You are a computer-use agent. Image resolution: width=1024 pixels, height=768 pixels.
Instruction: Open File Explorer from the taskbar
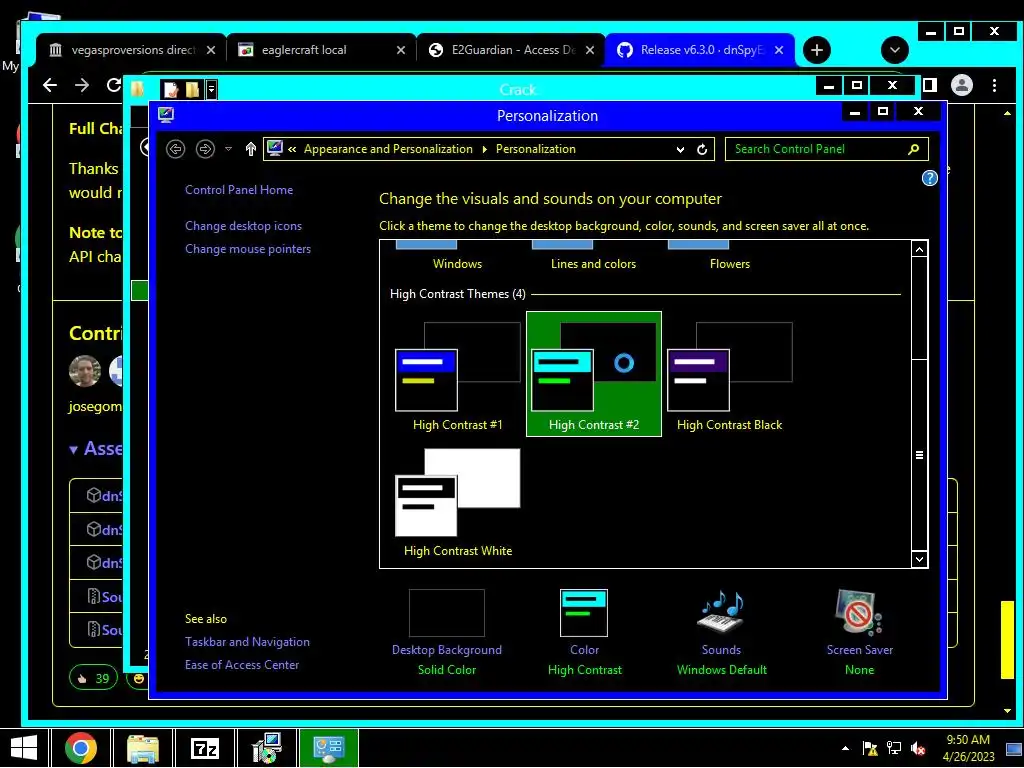pos(143,748)
